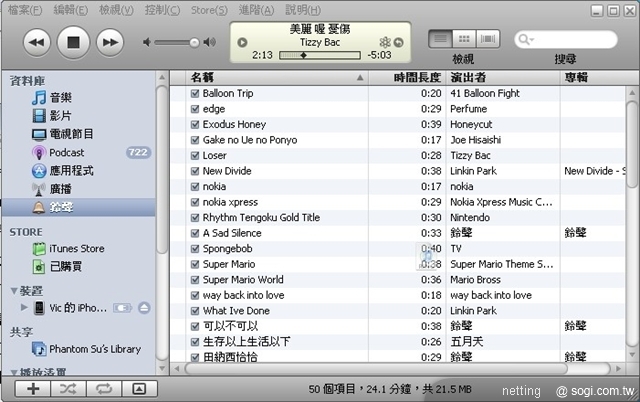Uncheck the edge checkbox
Viewport: 640px width, 402px height.
pyautogui.click(x=195, y=109)
